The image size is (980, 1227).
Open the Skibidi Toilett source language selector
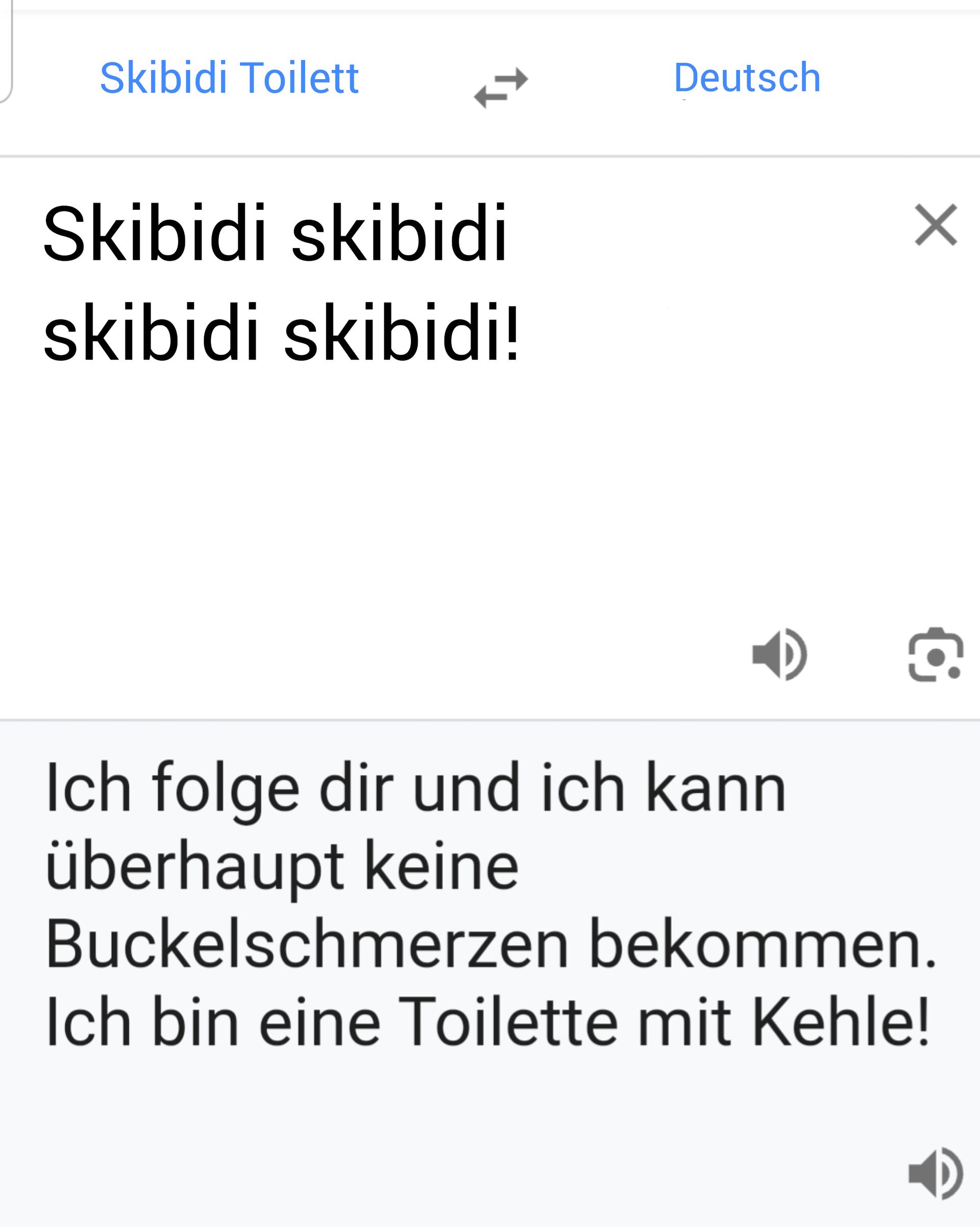(x=229, y=78)
